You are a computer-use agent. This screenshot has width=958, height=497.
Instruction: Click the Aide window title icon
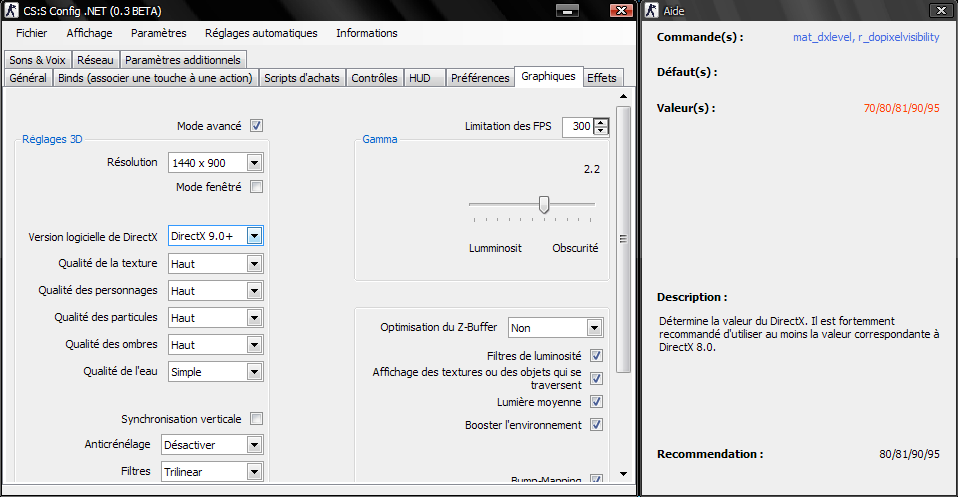(x=652, y=11)
